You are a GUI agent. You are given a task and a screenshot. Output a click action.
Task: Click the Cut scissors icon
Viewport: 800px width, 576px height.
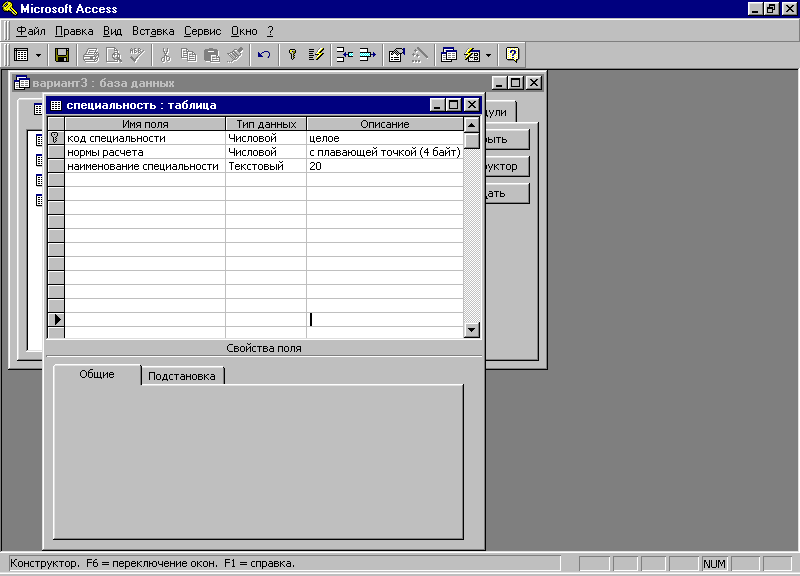pos(165,55)
